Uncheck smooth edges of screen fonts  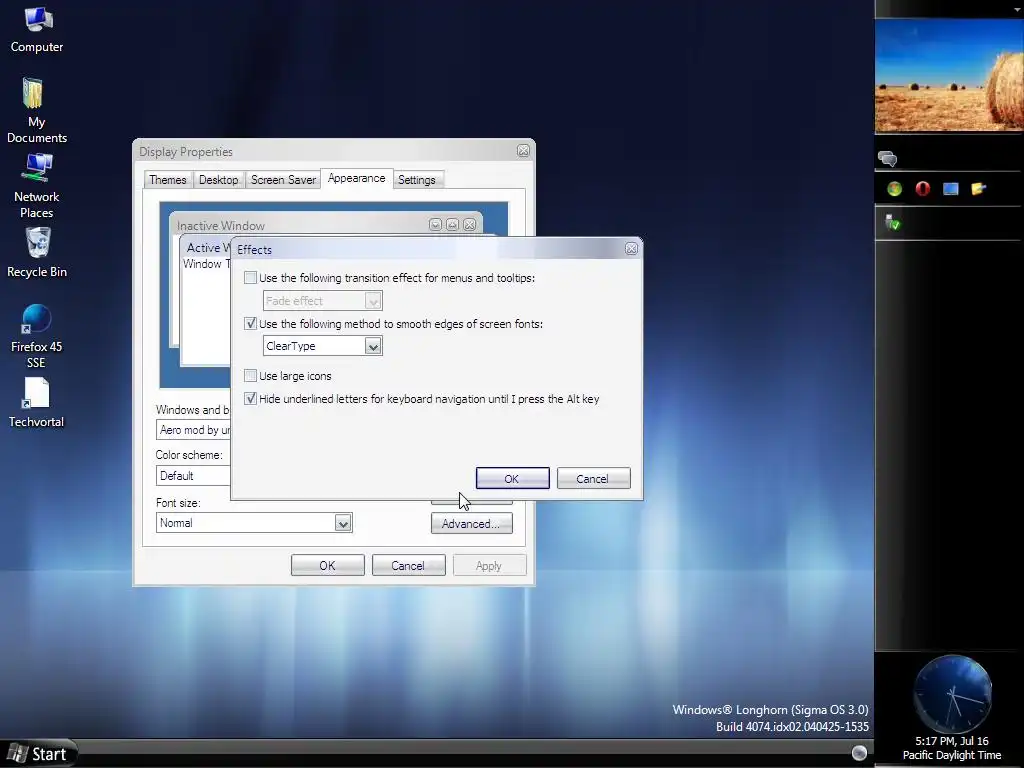pos(250,323)
